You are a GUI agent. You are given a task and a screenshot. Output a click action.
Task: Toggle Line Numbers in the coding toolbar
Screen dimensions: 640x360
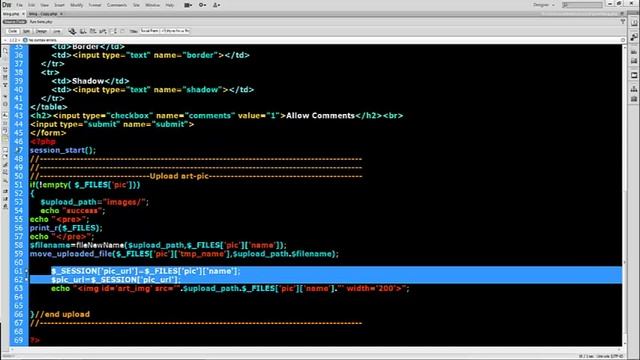point(5,116)
